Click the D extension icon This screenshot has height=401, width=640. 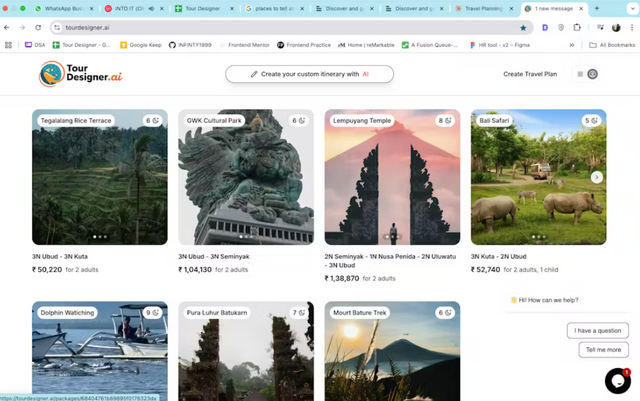(545, 27)
